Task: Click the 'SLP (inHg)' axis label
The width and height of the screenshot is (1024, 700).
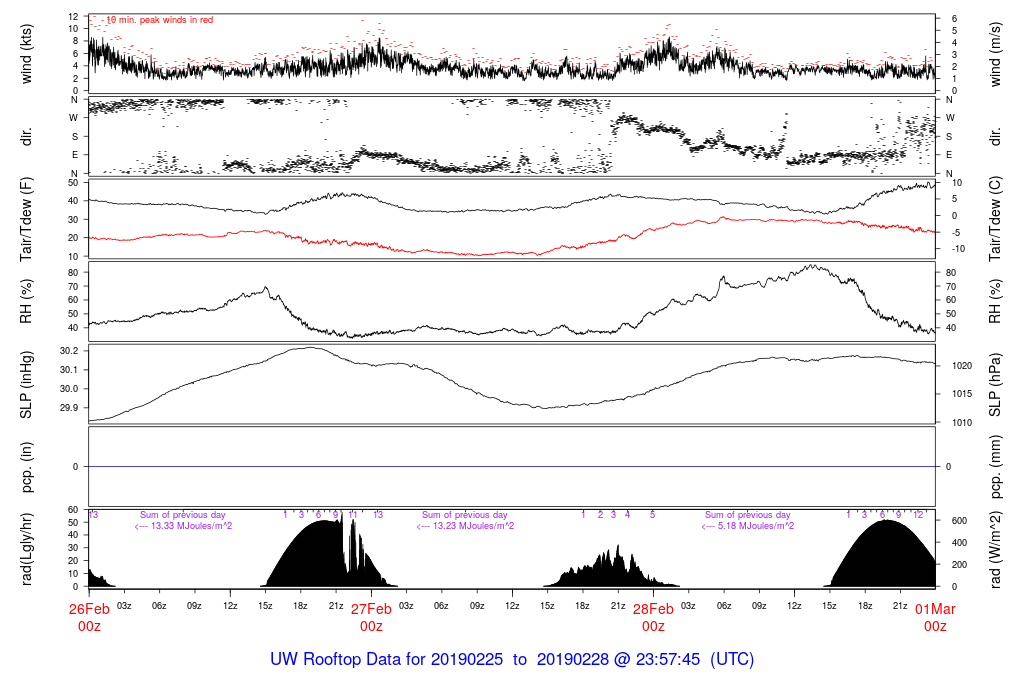Action: [26, 385]
